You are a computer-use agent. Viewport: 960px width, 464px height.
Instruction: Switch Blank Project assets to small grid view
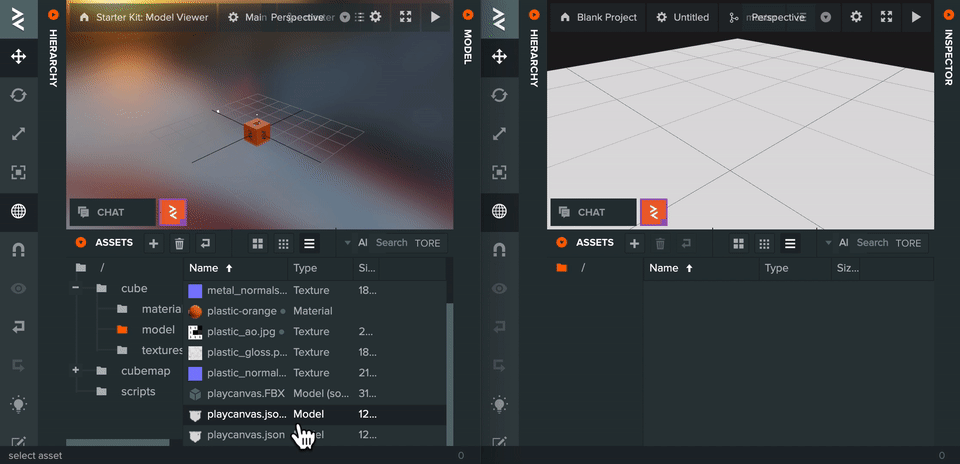(764, 244)
